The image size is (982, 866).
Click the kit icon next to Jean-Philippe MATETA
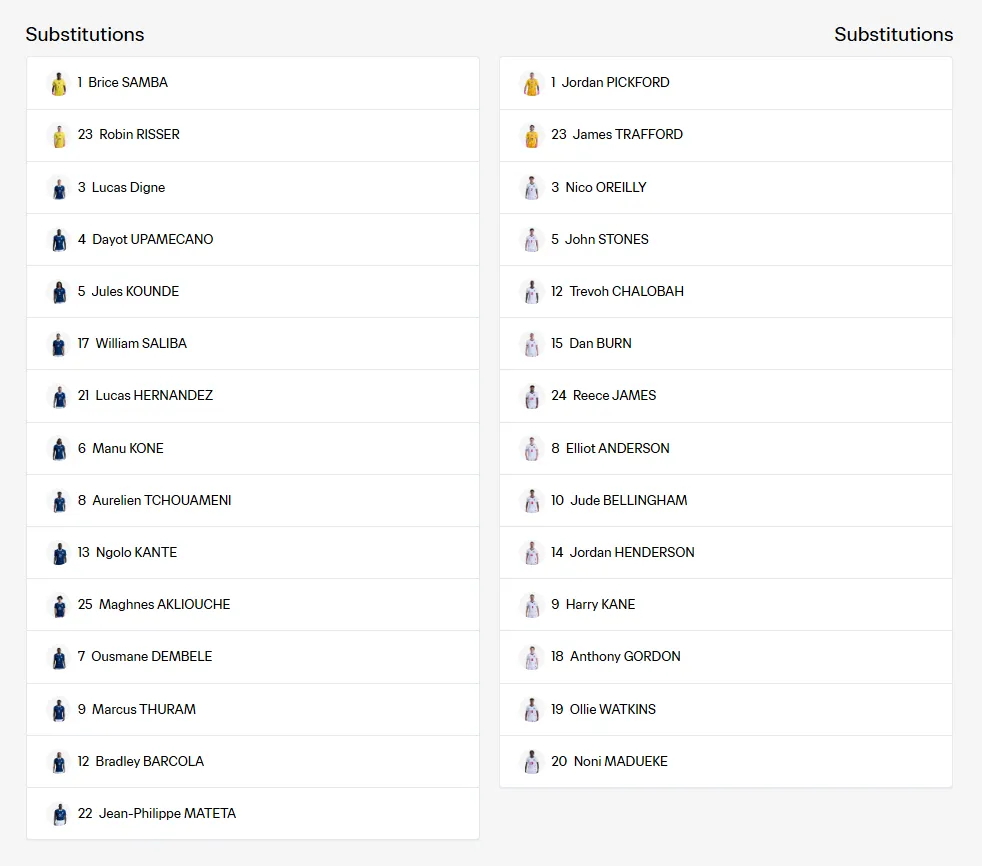pos(59,814)
